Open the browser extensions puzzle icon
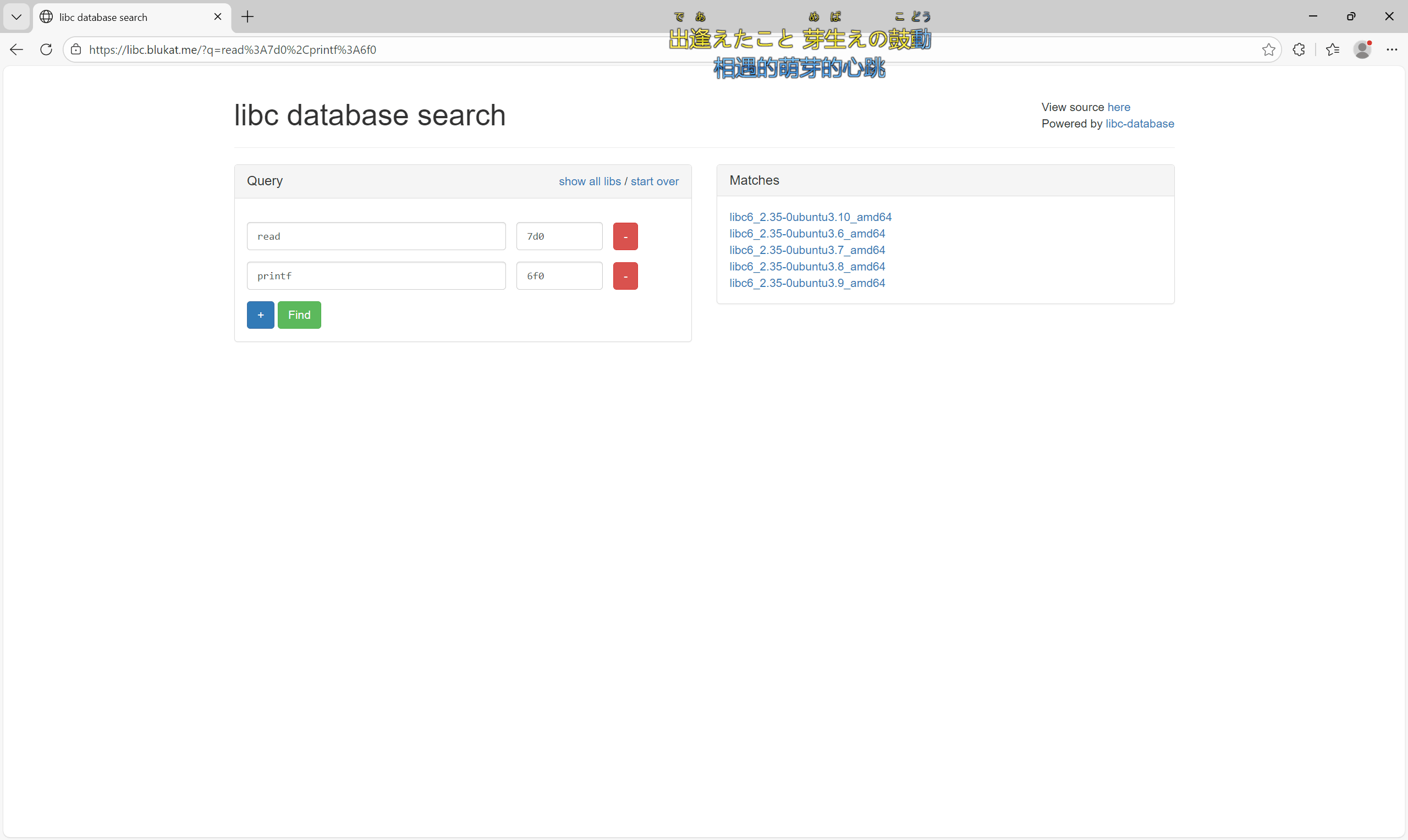Screen dimensions: 1408x840 [1299, 50]
